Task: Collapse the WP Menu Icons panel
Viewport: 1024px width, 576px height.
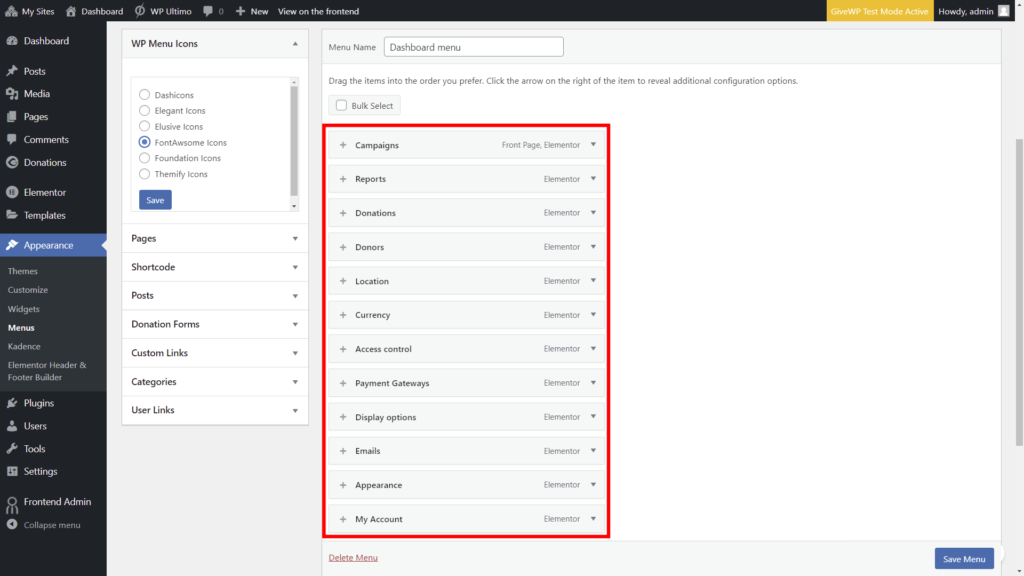Action: coord(295,44)
